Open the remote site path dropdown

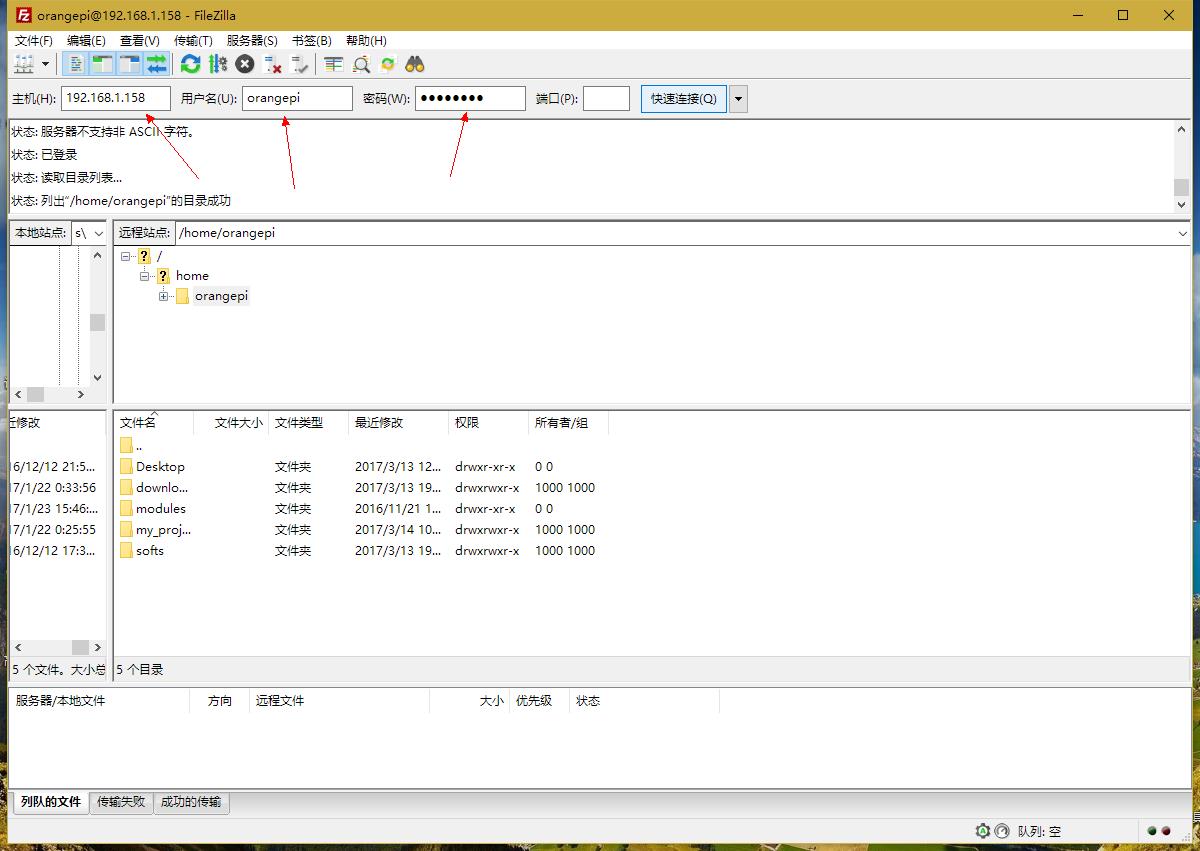[x=1183, y=233]
